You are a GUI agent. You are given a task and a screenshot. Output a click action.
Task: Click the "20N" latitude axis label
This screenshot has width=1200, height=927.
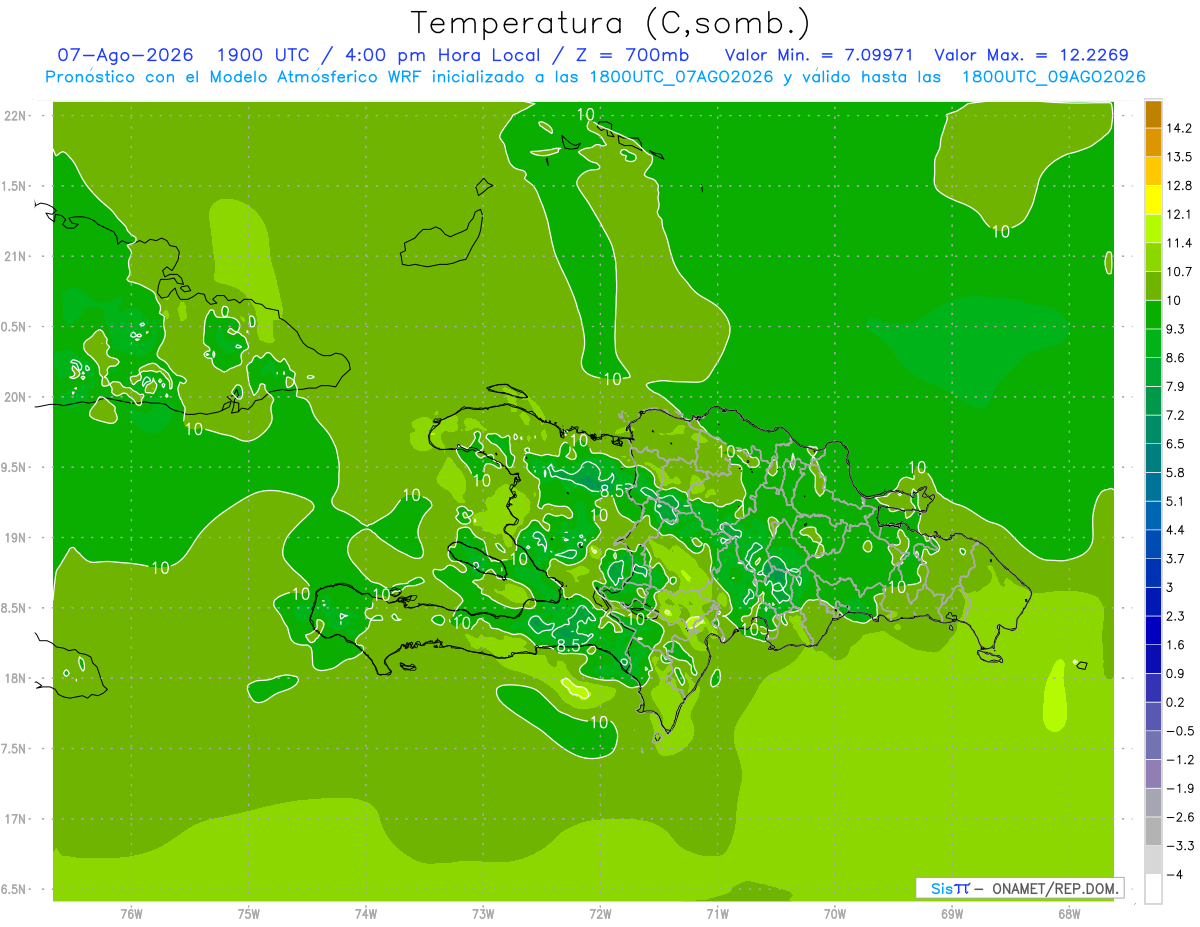point(16,397)
